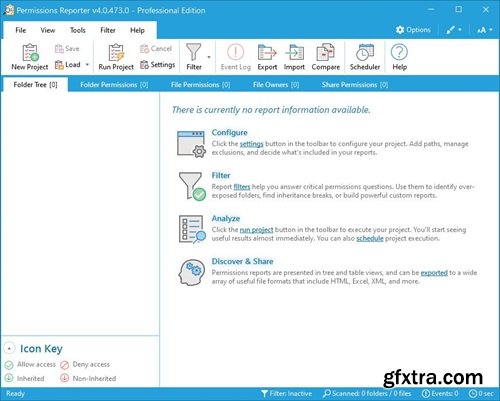Image resolution: width=500 pixels, height=401 pixels.
Task: Click the application icon in title bar
Action: (9, 10)
